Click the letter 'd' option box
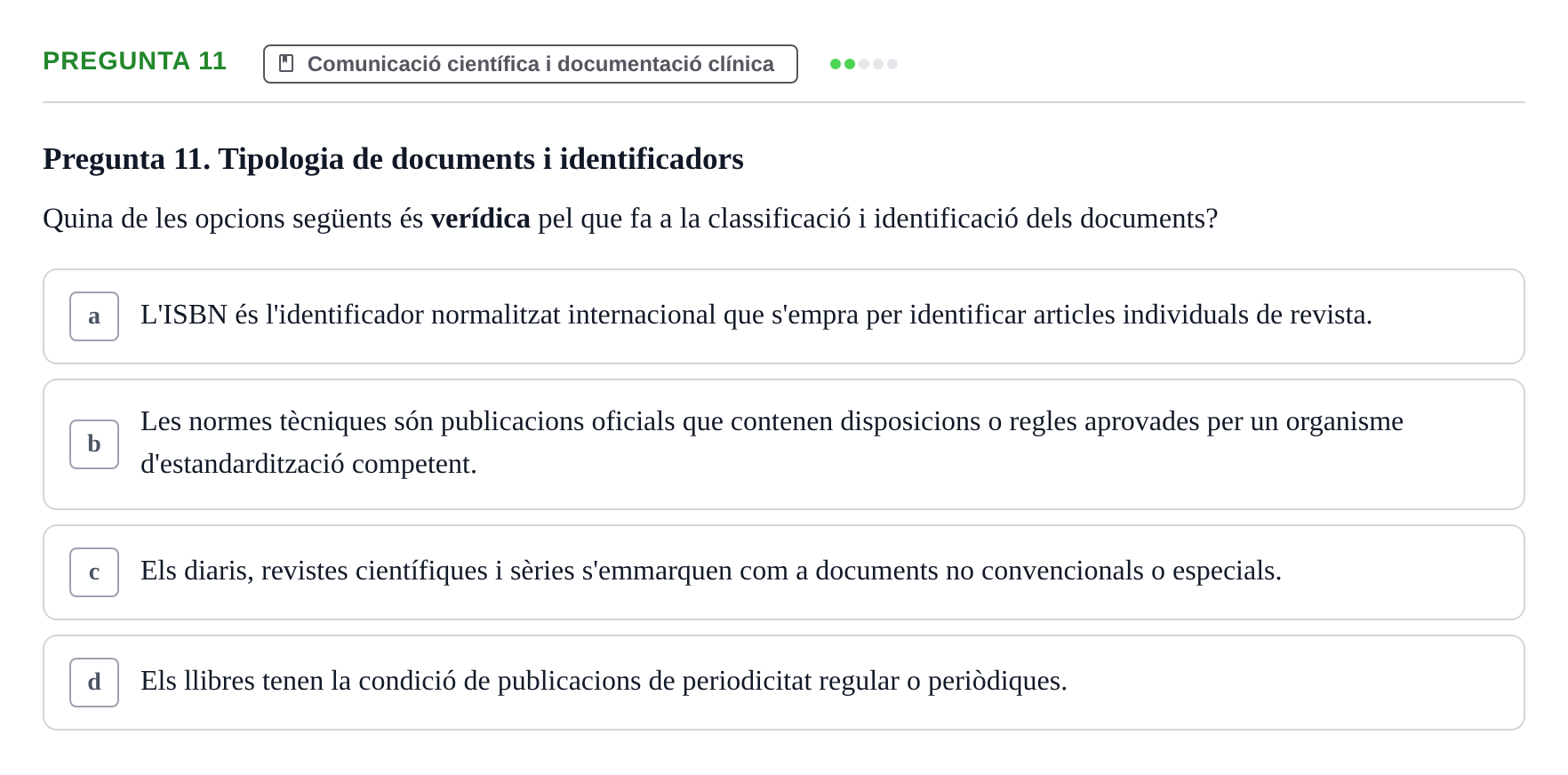1568x775 pixels. click(94, 683)
